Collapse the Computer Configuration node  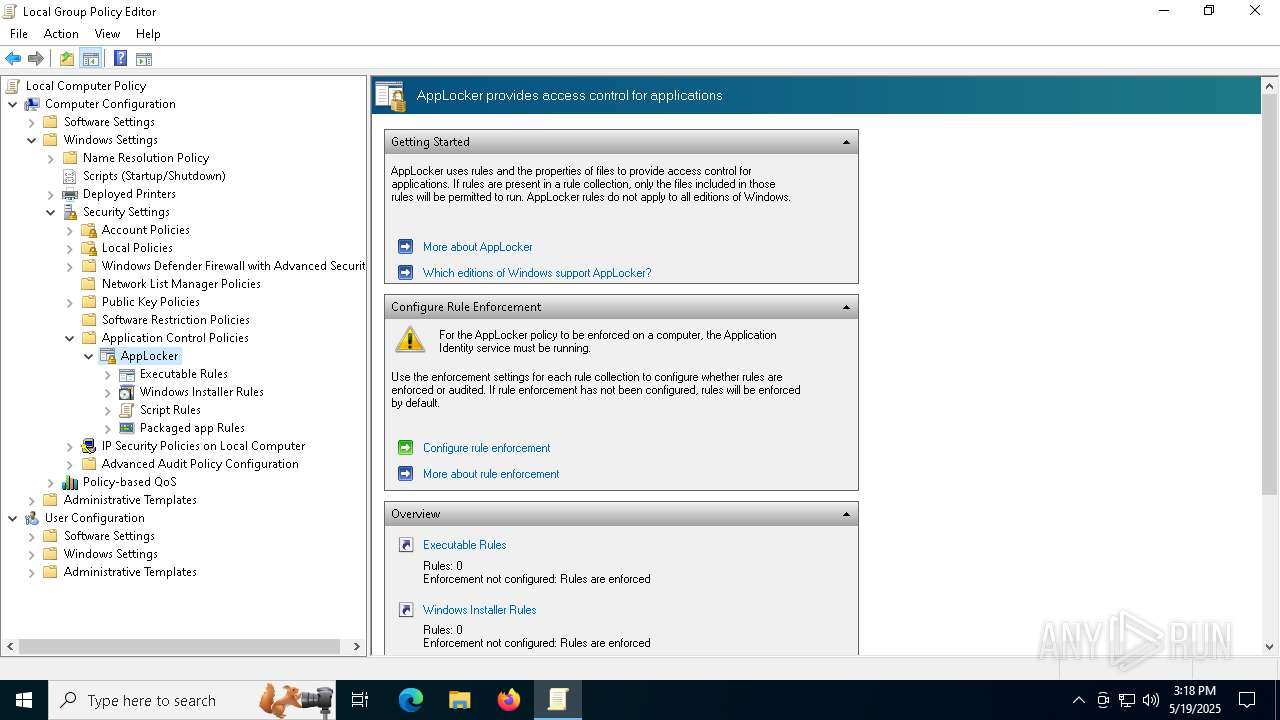tap(13, 104)
